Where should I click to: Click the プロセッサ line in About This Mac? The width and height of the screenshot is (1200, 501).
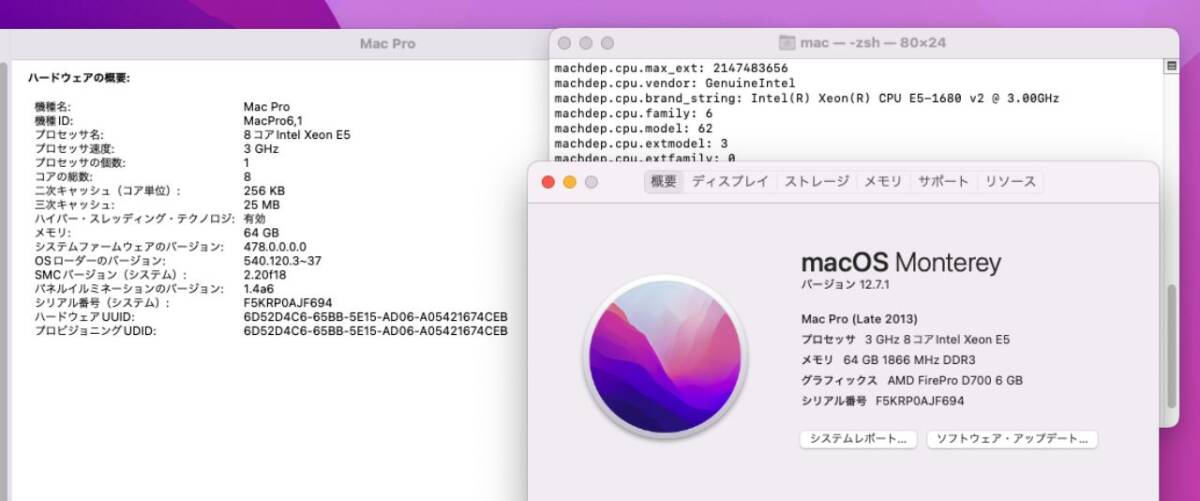905,339
